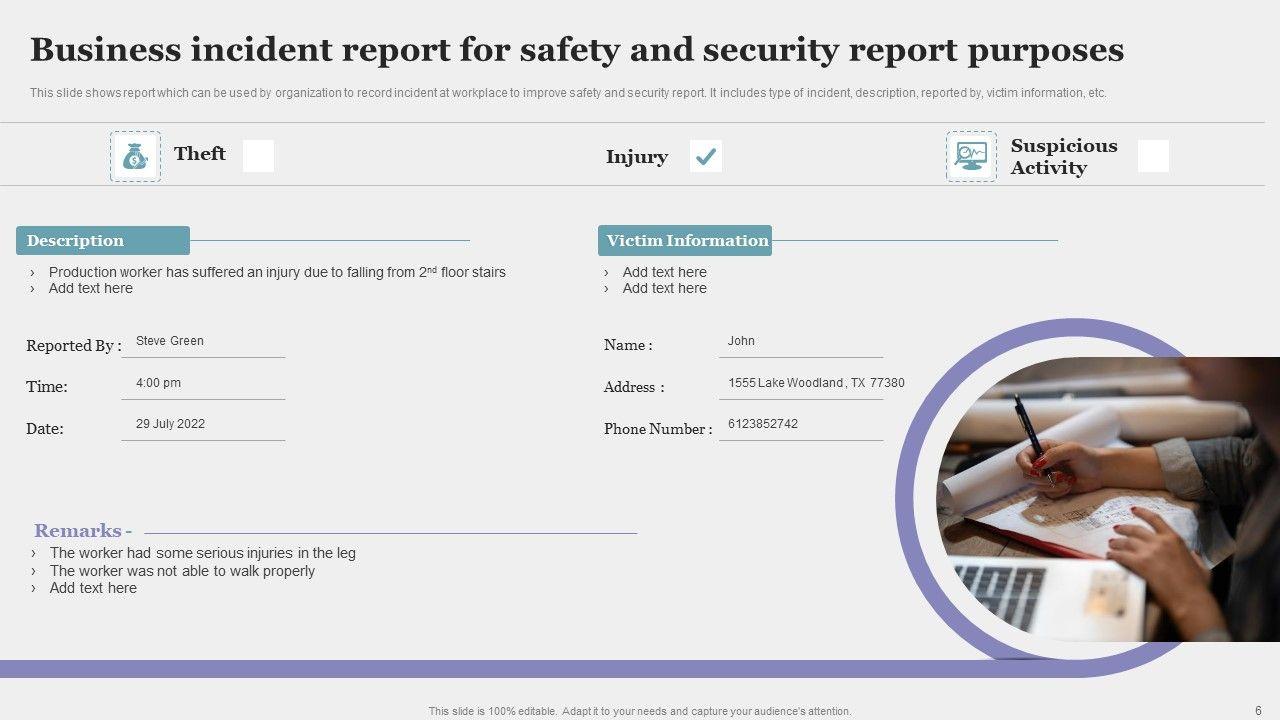Select the Description section header
The width and height of the screenshot is (1280, 720).
click(102, 241)
